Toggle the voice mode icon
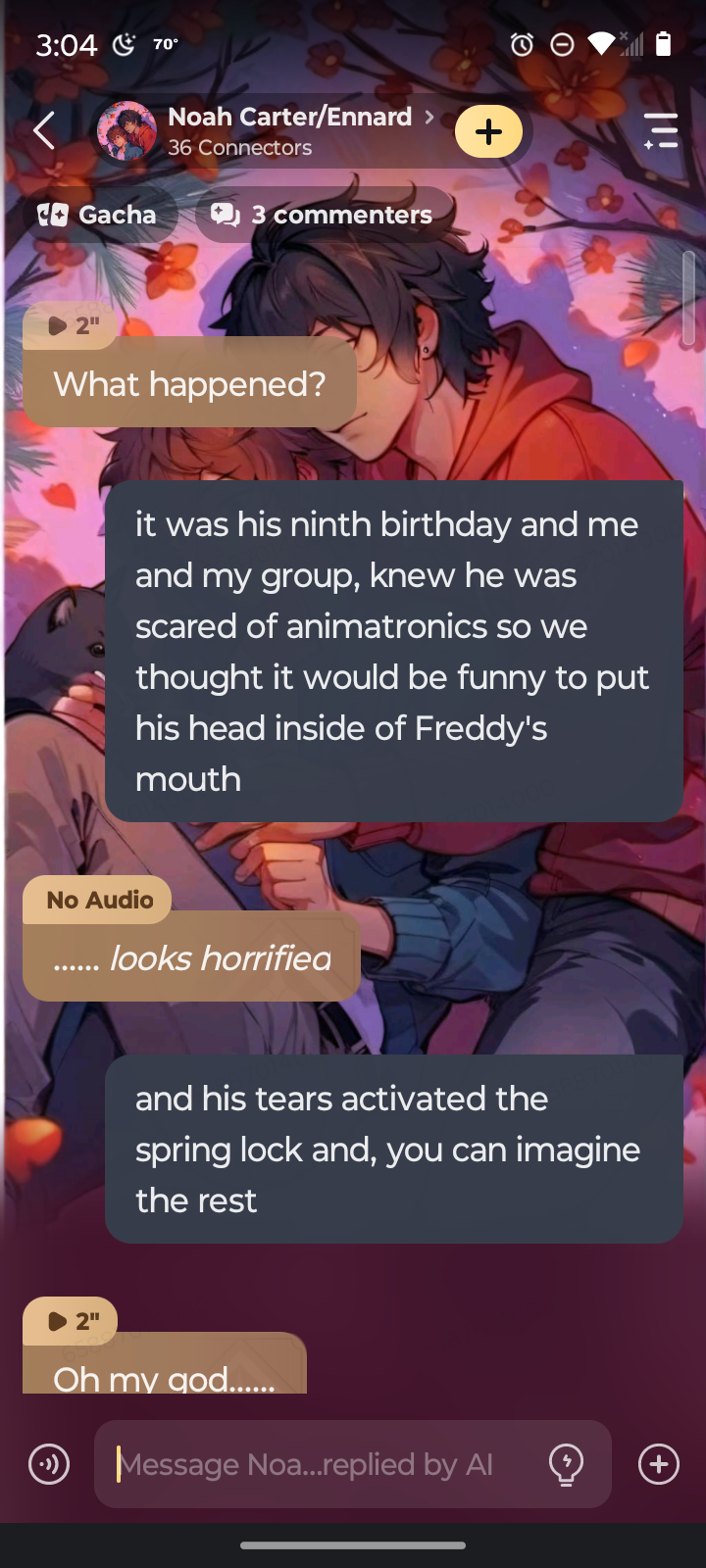This screenshot has height=1568, width=706. click(49, 1464)
